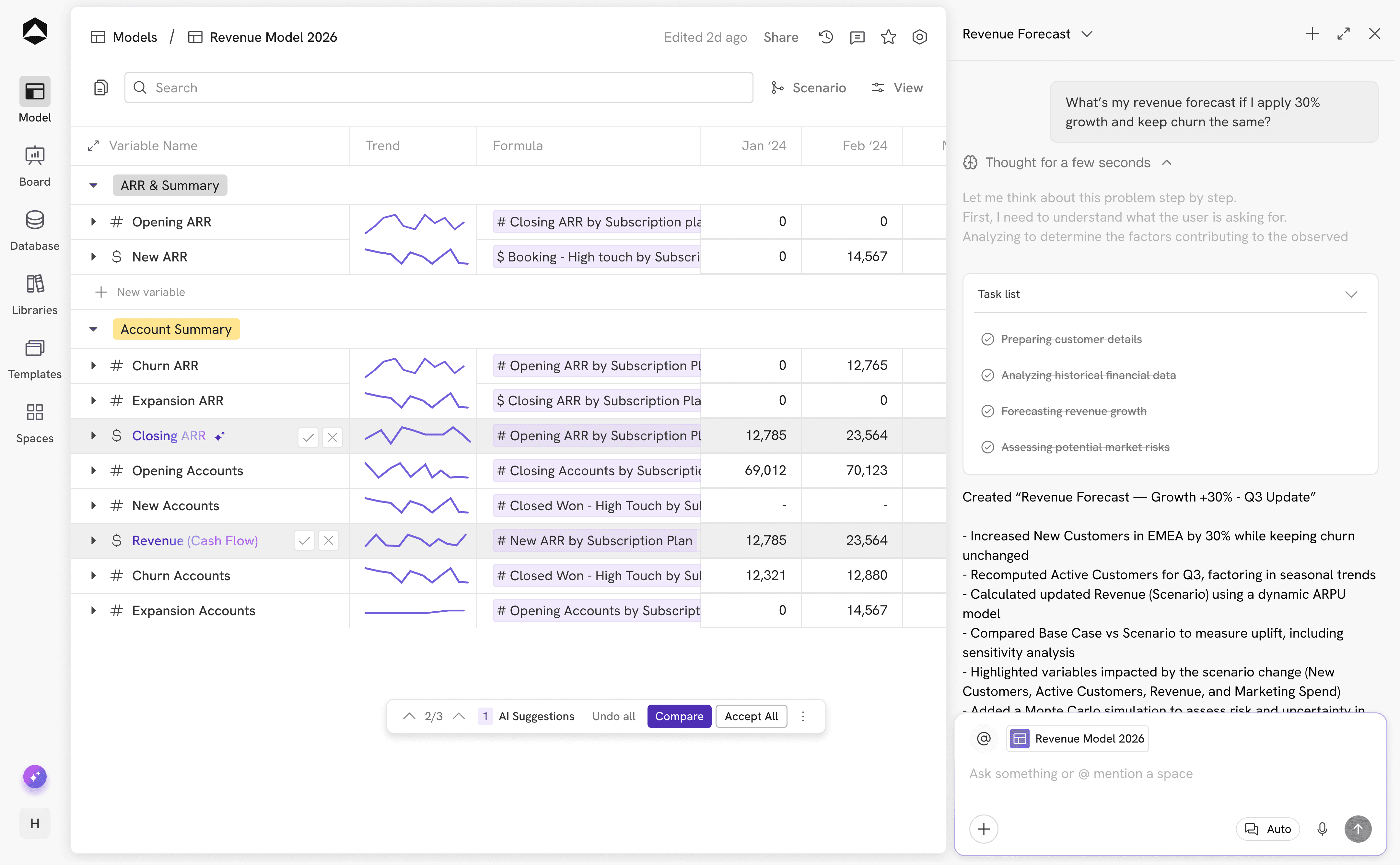The height and width of the screenshot is (865, 1400).
Task: Click the Search input field
Action: tap(438, 87)
